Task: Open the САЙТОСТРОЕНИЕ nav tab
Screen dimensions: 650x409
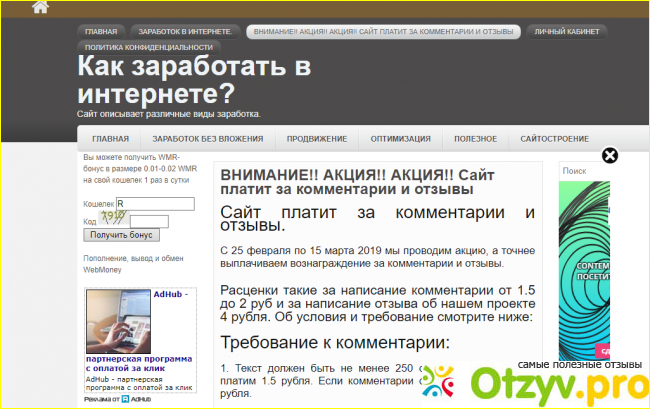Action: pyautogui.click(x=554, y=139)
